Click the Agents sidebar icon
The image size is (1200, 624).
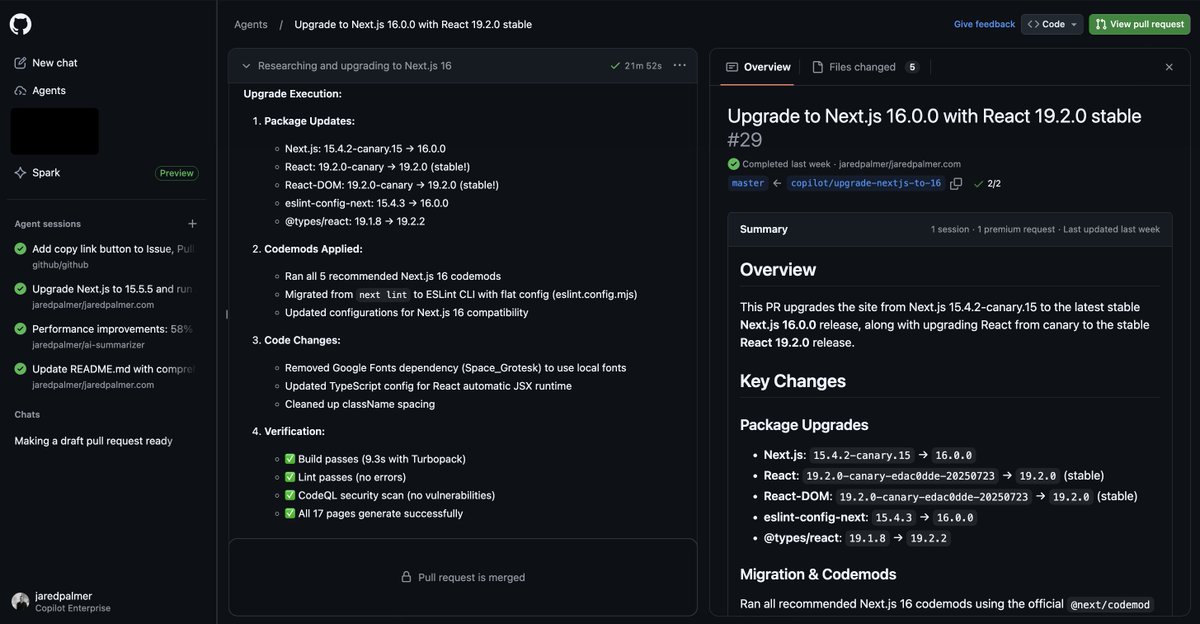tap(20, 90)
